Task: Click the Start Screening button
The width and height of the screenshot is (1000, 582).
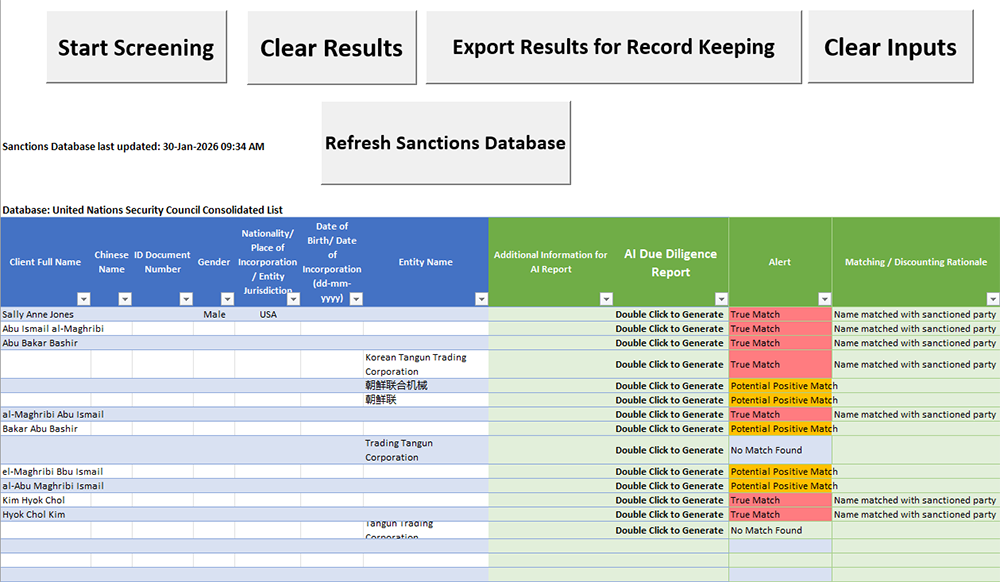Action: (136, 47)
